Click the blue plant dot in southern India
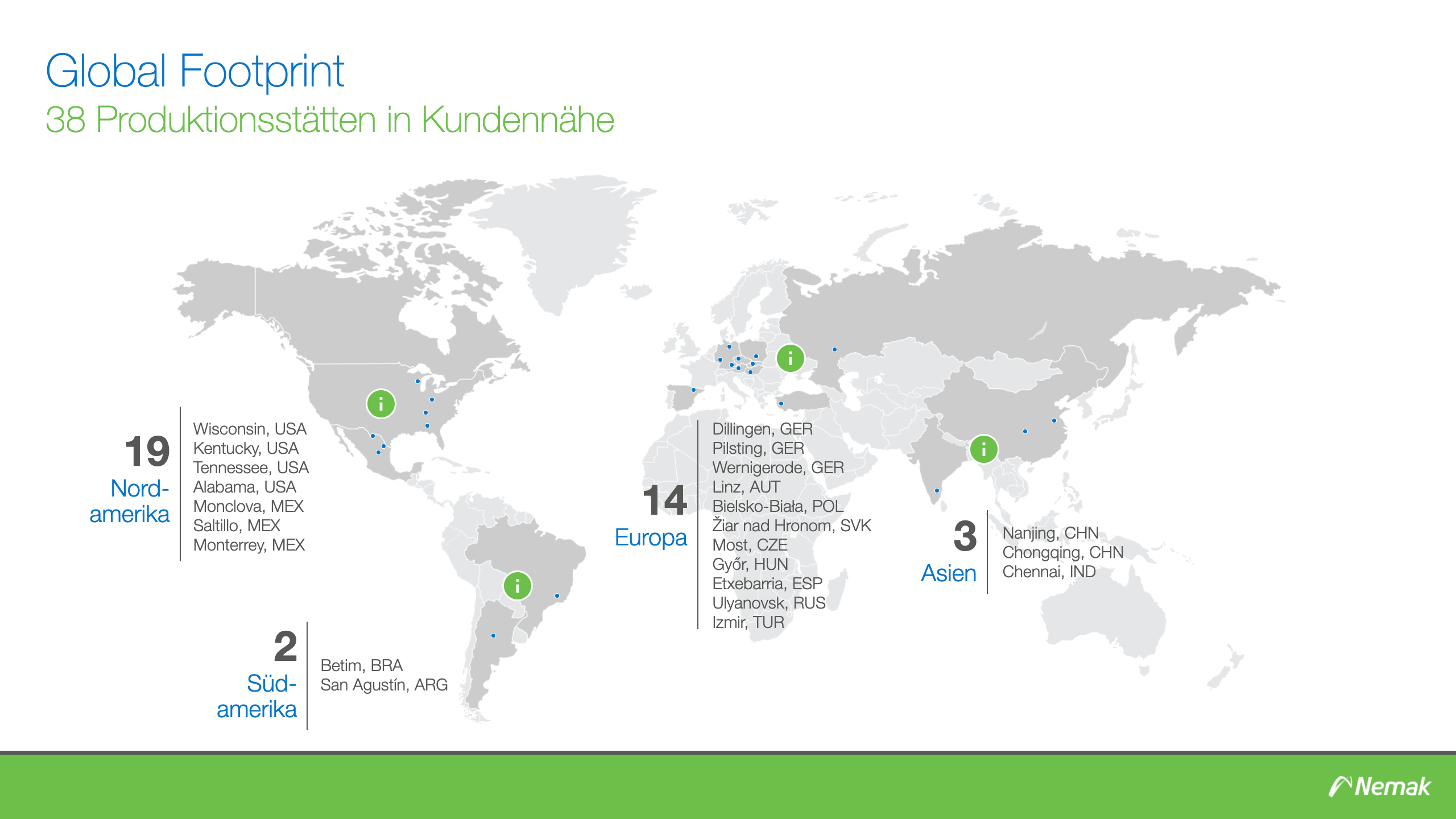This screenshot has height=819, width=1456. (x=937, y=490)
